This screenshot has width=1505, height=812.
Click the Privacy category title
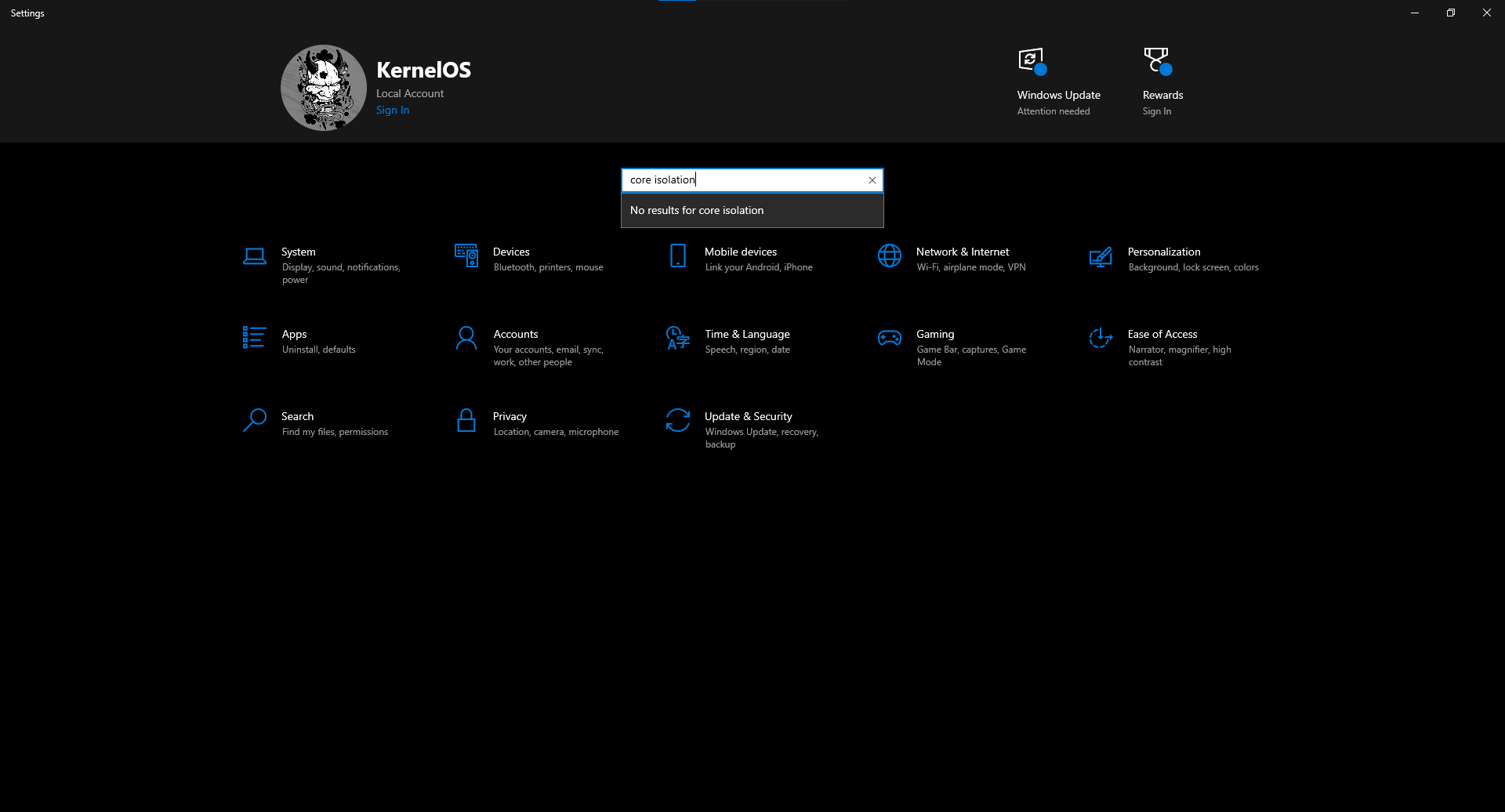click(x=510, y=416)
